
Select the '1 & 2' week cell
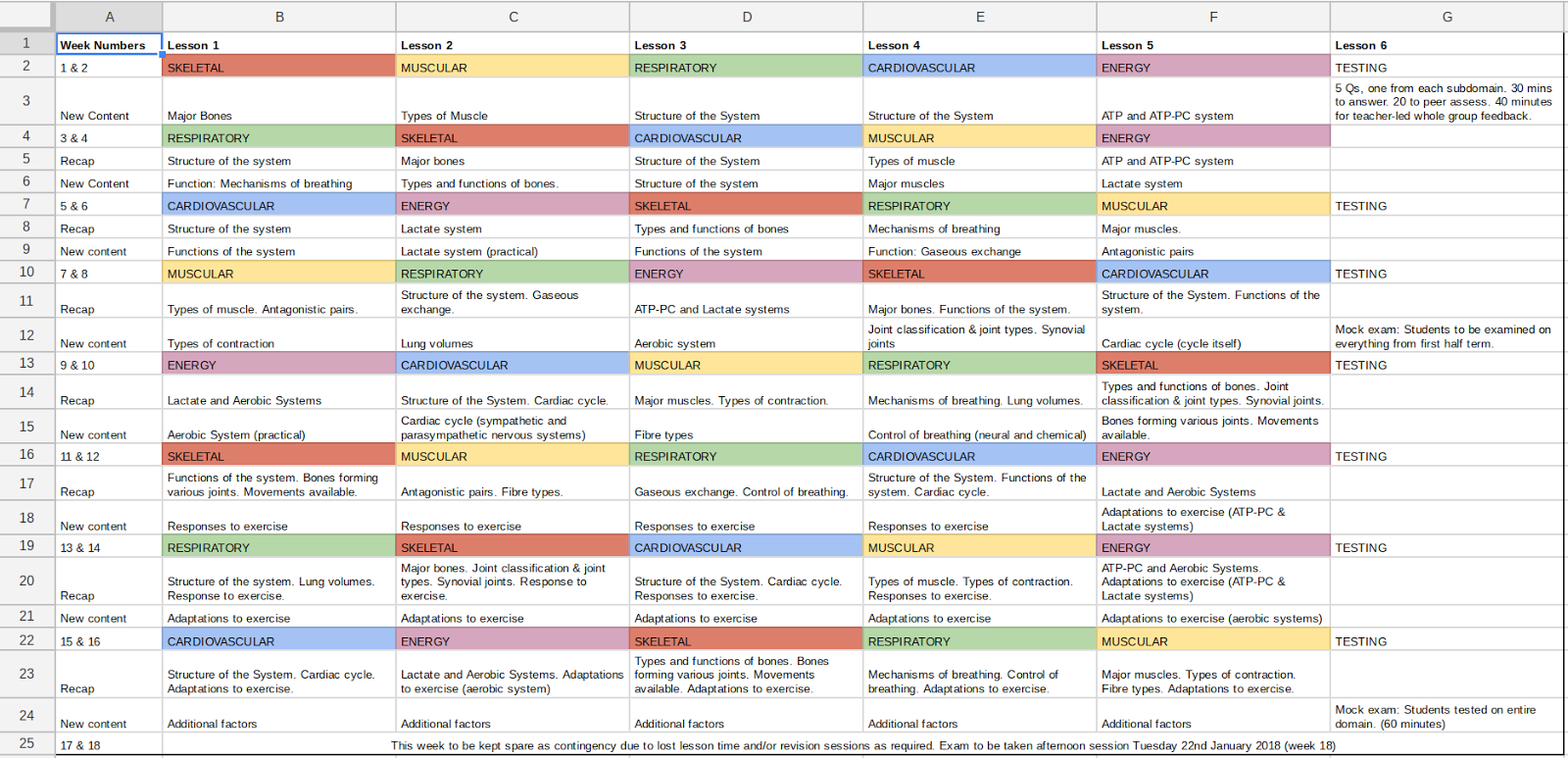tap(109, 67)
